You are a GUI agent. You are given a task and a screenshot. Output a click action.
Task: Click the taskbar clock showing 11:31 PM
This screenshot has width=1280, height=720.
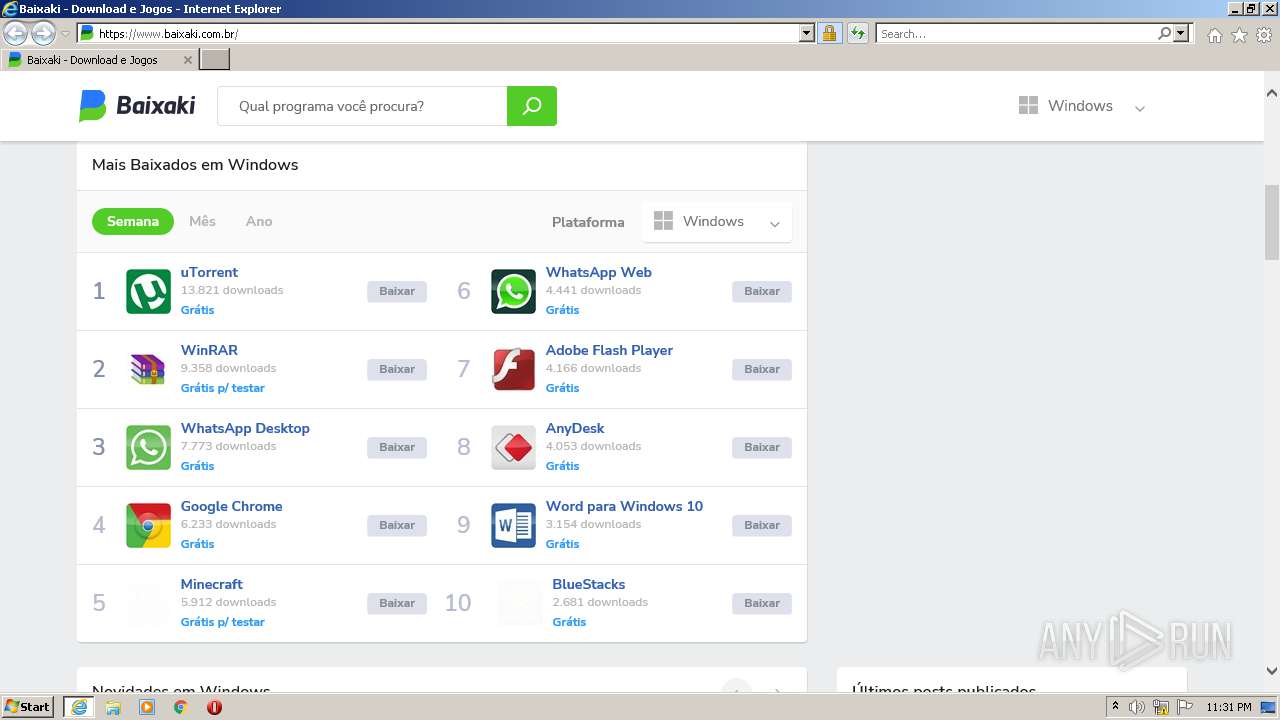(x=1229, y=707)
